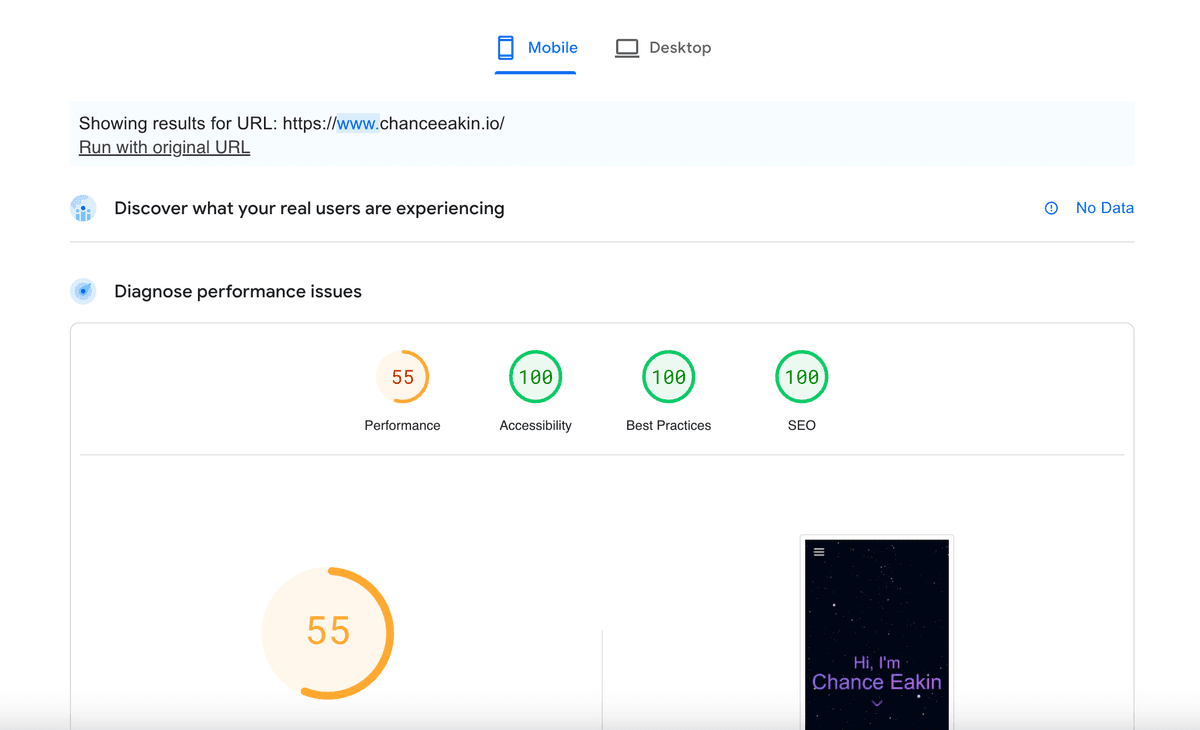
Task: Click the diagnose performance radar icon
Action: tap(83, 291)
